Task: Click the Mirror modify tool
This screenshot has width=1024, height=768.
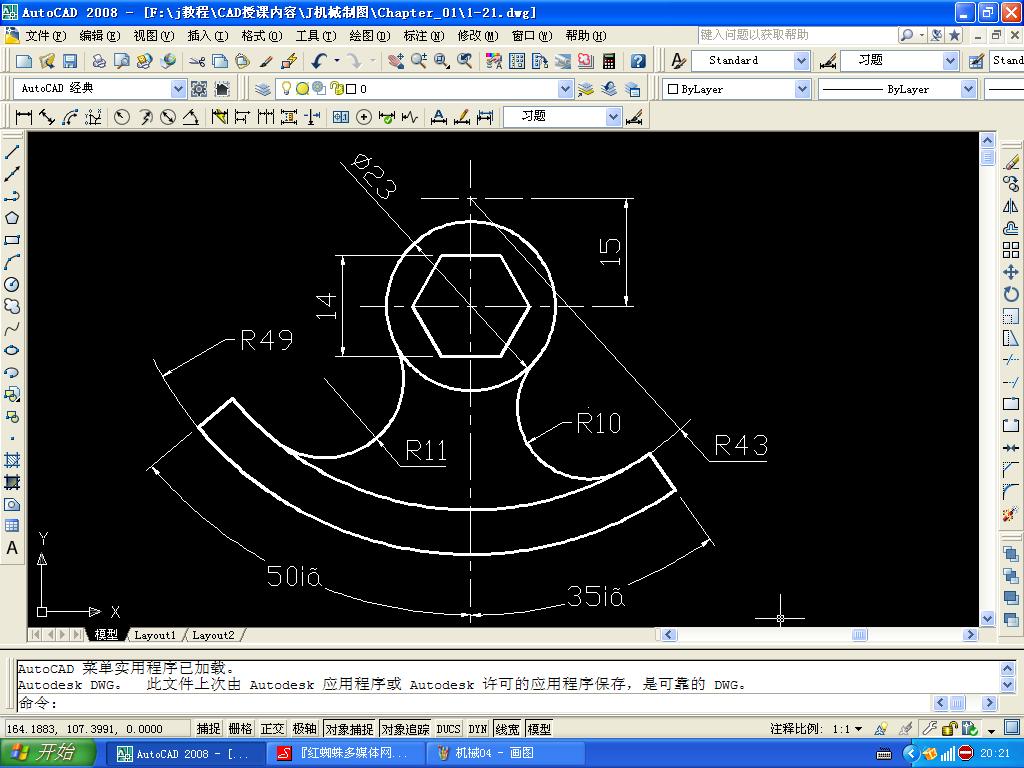Action: 1011,206
